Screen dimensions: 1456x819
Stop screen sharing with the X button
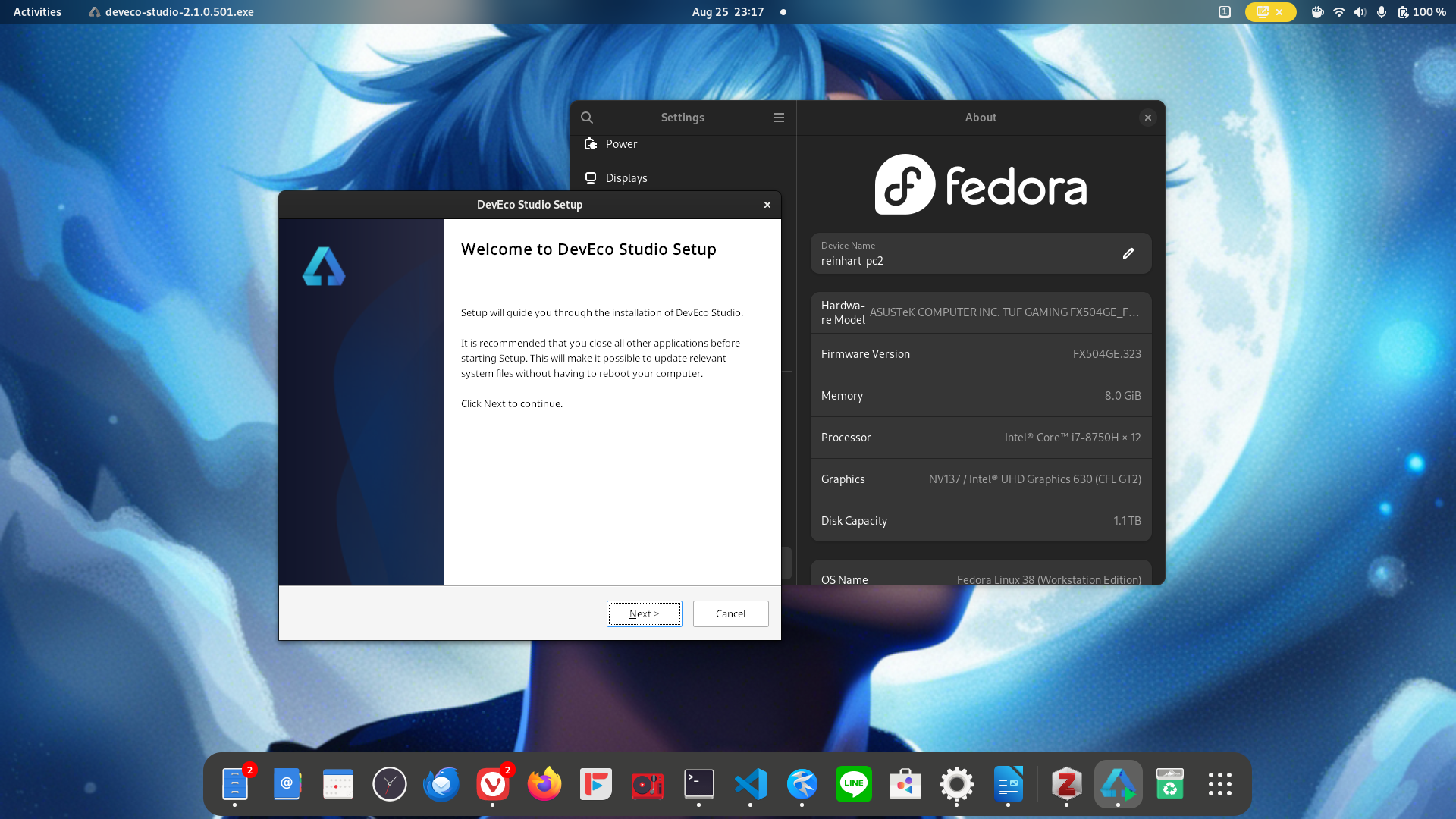[x=1279, y=12]
